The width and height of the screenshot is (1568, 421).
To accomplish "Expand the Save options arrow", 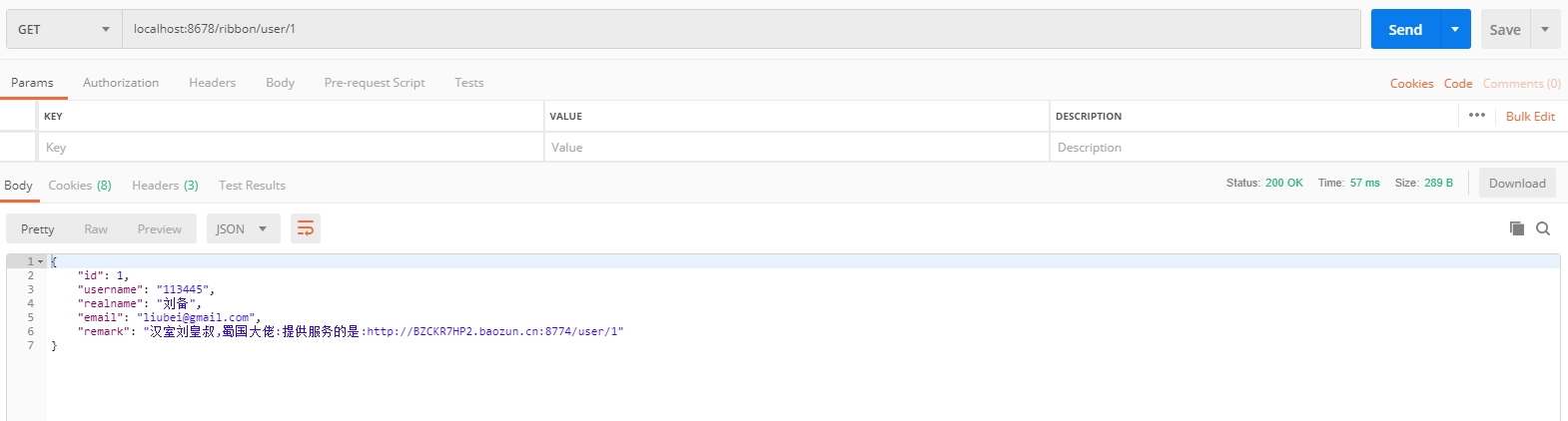I will click(1545, 29).
